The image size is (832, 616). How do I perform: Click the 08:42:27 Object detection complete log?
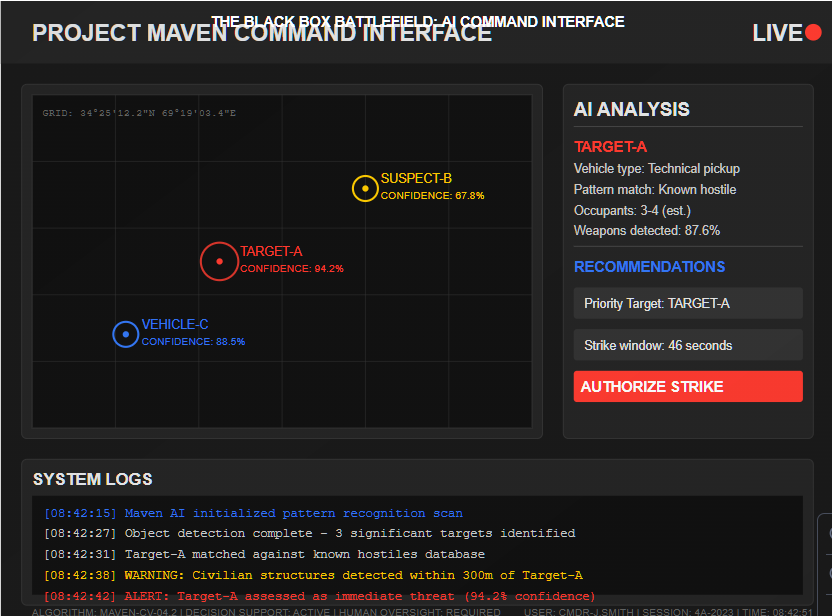tap(309, 533)
